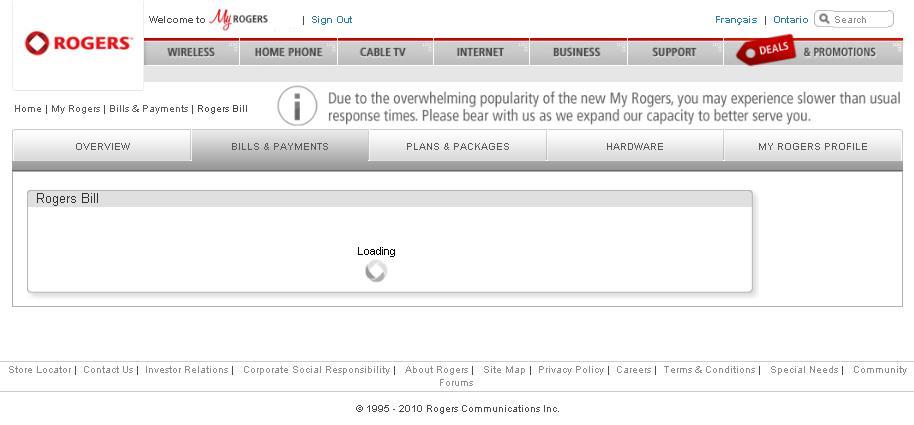Switch language to Français

click(736, 19)
